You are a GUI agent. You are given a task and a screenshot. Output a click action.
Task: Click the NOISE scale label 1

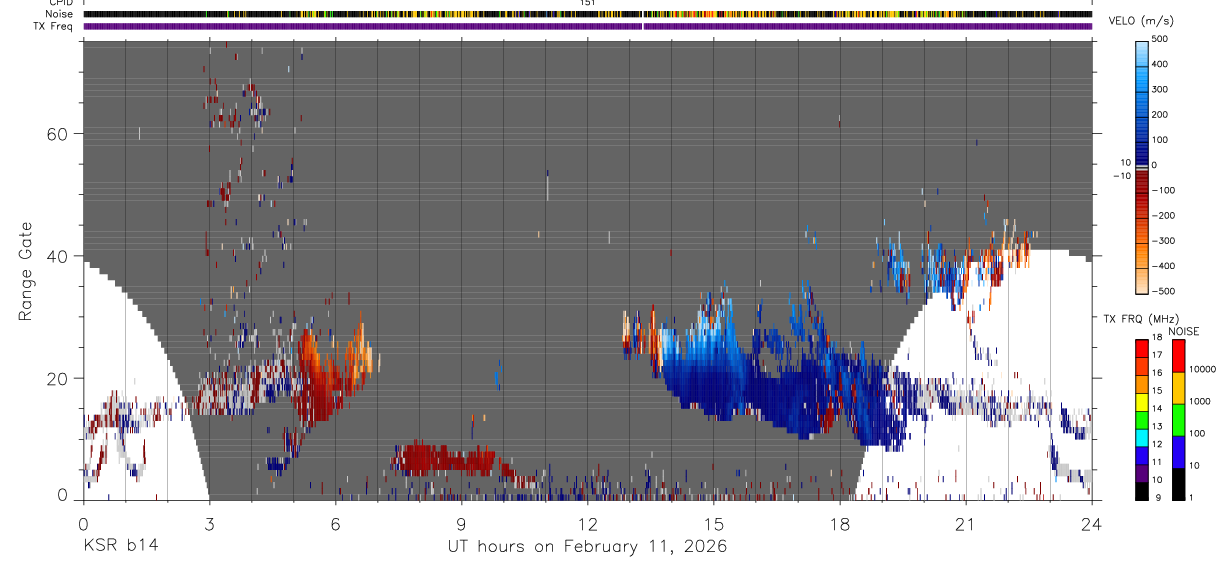click(1192, 498)
